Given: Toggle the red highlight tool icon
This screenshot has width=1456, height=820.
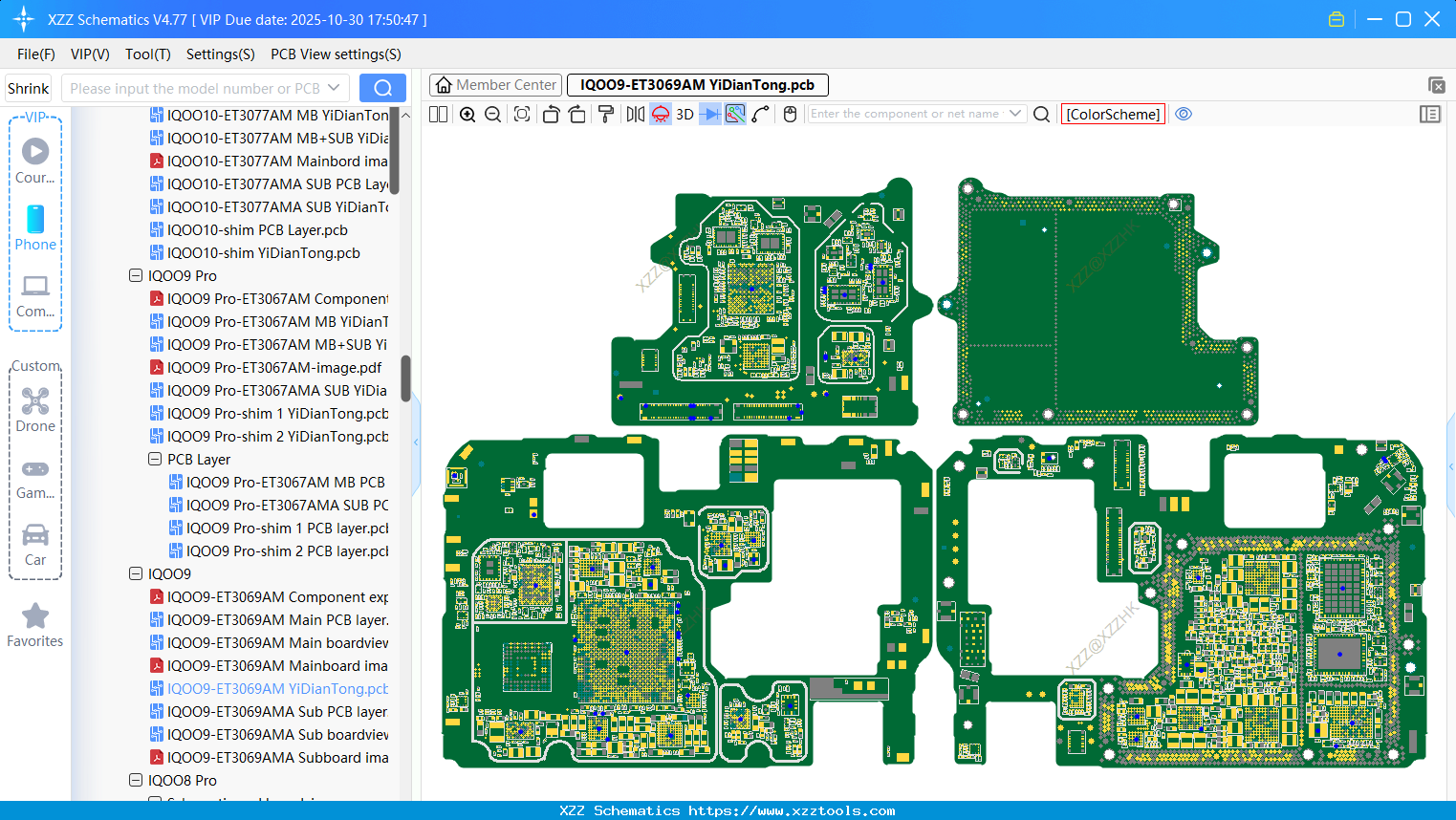Looking at the screenshot, I should pyautogui.click(x=661, y=114).
